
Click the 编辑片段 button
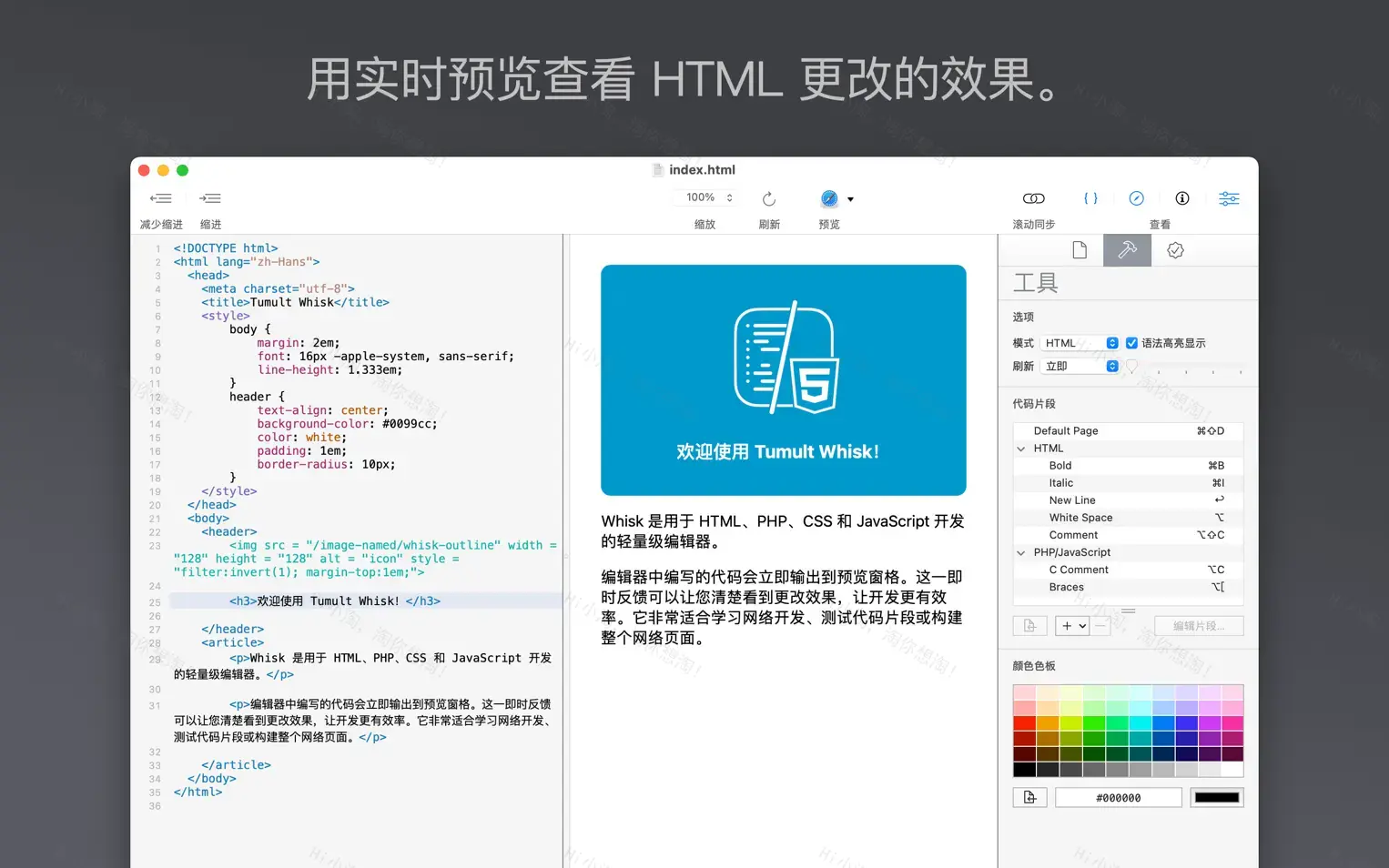point(1199,626)
